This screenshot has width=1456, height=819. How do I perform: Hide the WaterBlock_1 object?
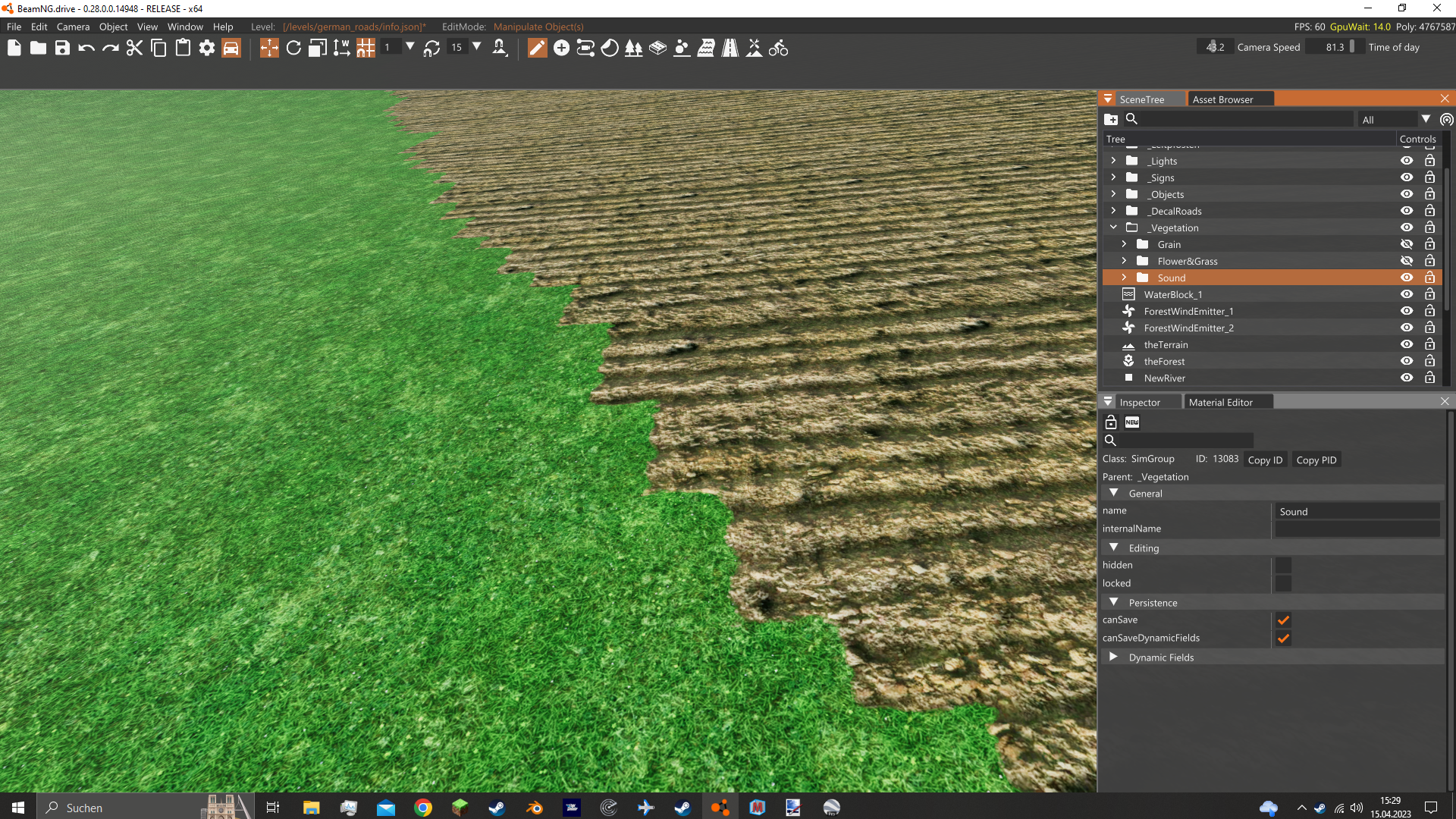tap(1407, 294)
